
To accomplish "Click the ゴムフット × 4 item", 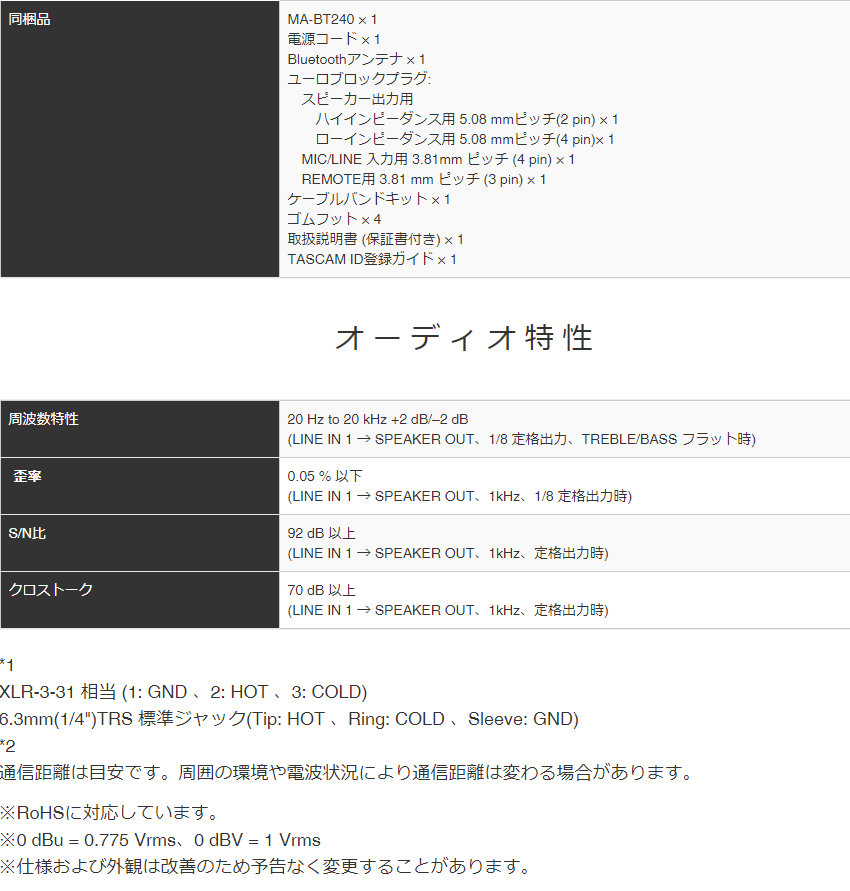I will point(334,219).
